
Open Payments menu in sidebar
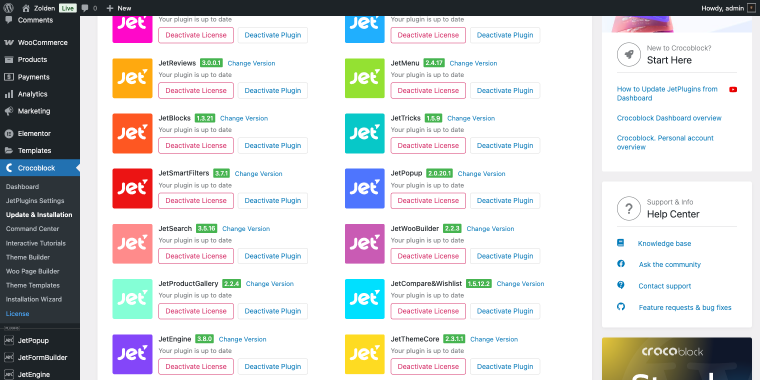[x=40, y=77]
